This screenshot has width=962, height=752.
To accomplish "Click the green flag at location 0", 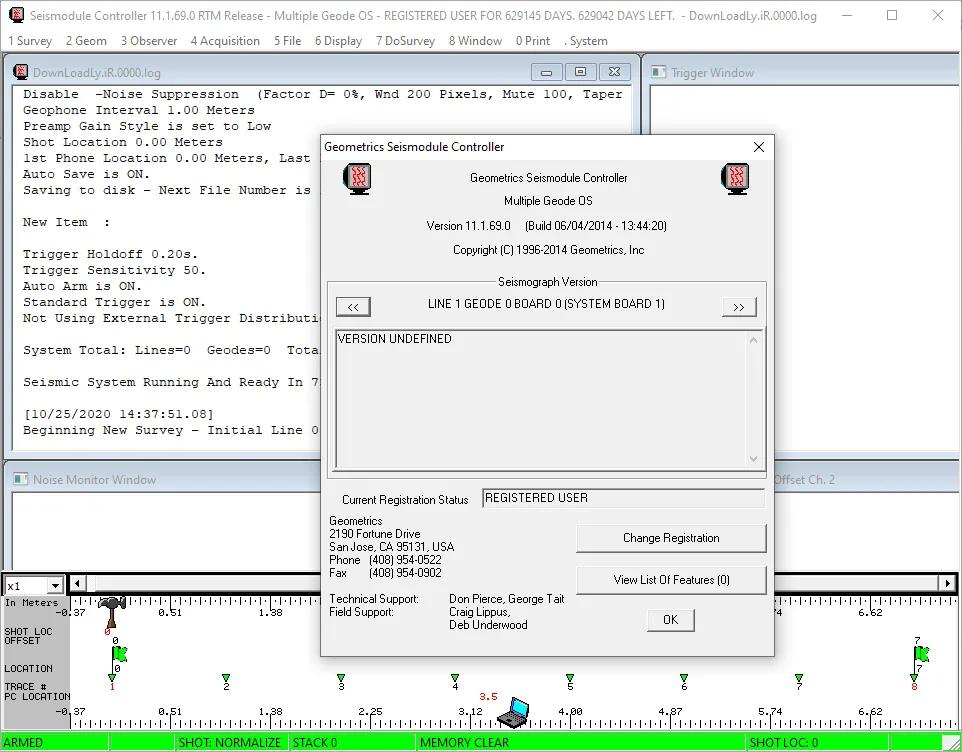I will (119, 654).
